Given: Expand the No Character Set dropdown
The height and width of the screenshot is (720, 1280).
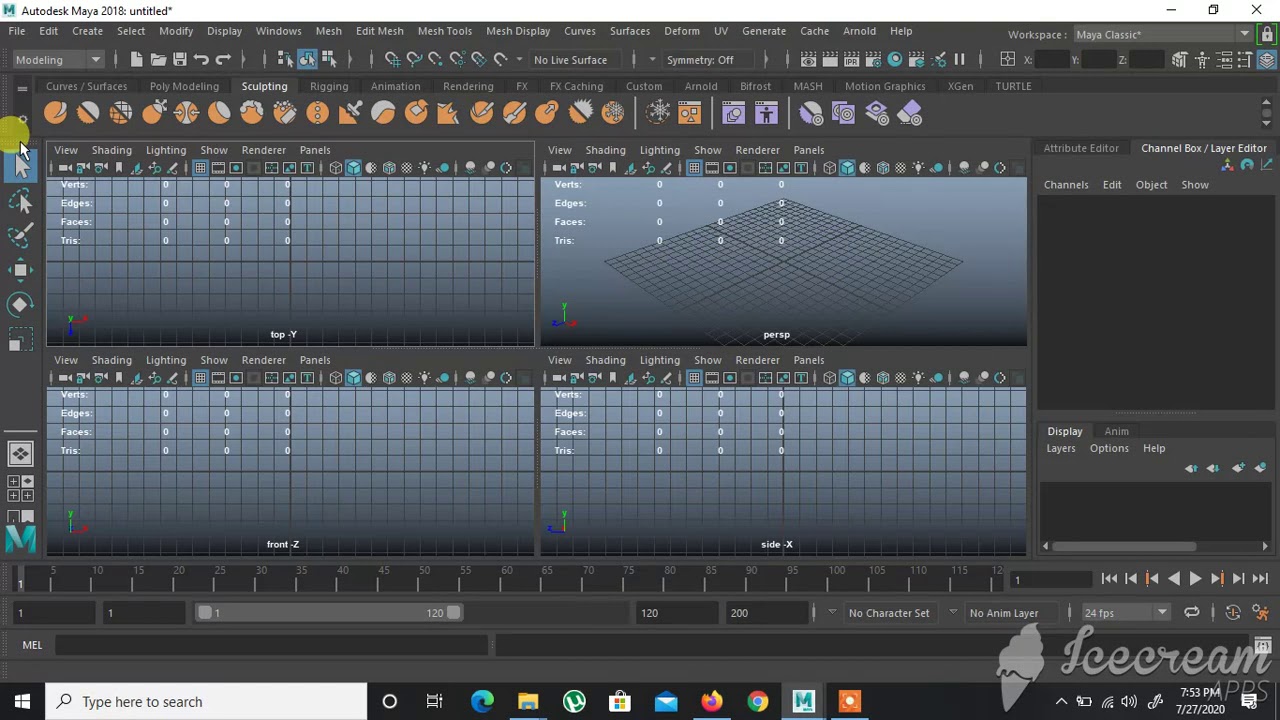Looking at the screenshot, I should pos(889,613).
